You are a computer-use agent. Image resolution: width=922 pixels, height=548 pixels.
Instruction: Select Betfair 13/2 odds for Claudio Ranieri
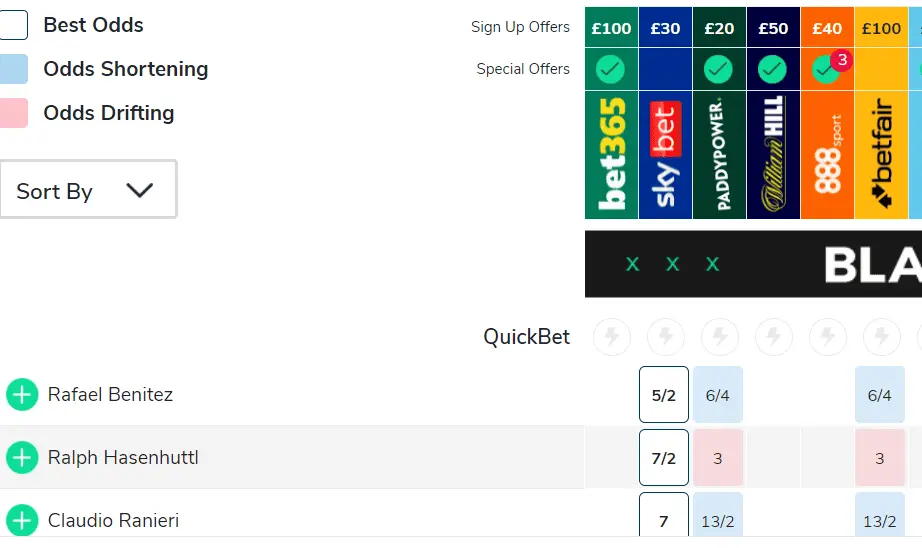tap(880, 520)
